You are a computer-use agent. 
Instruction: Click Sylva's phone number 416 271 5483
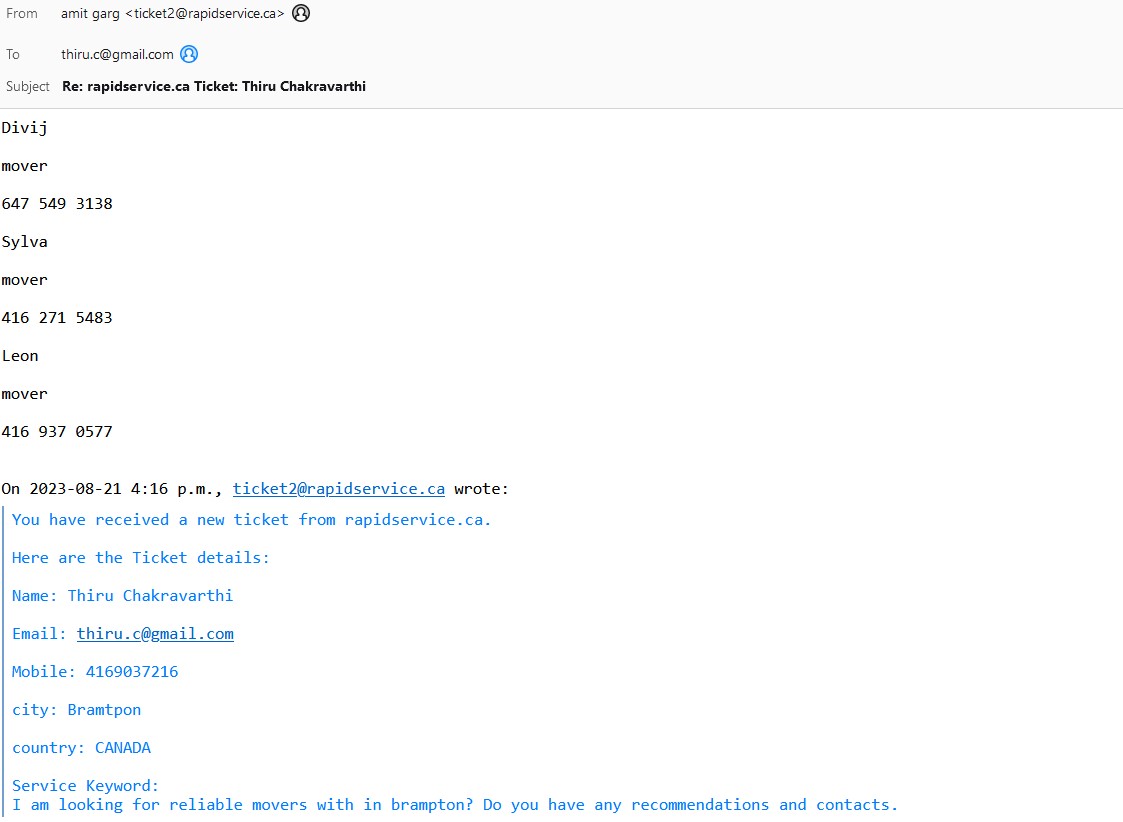(57, 318)
